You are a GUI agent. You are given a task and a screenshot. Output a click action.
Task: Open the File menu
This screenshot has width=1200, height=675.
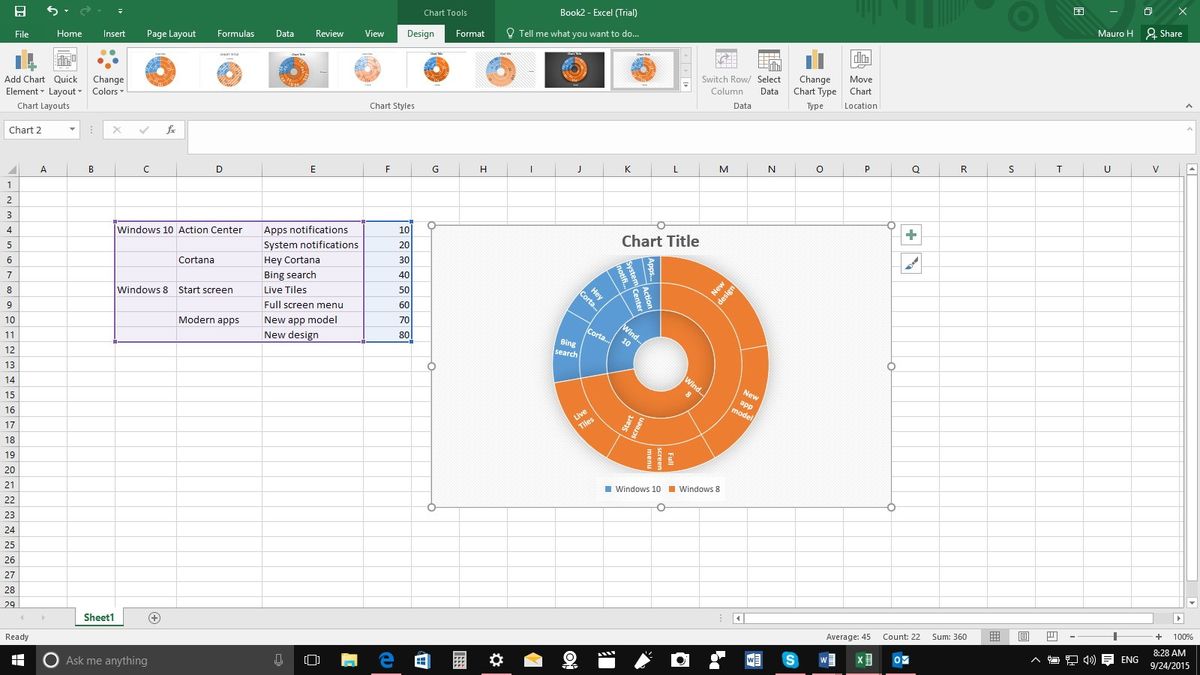click(x=21, y=33)
